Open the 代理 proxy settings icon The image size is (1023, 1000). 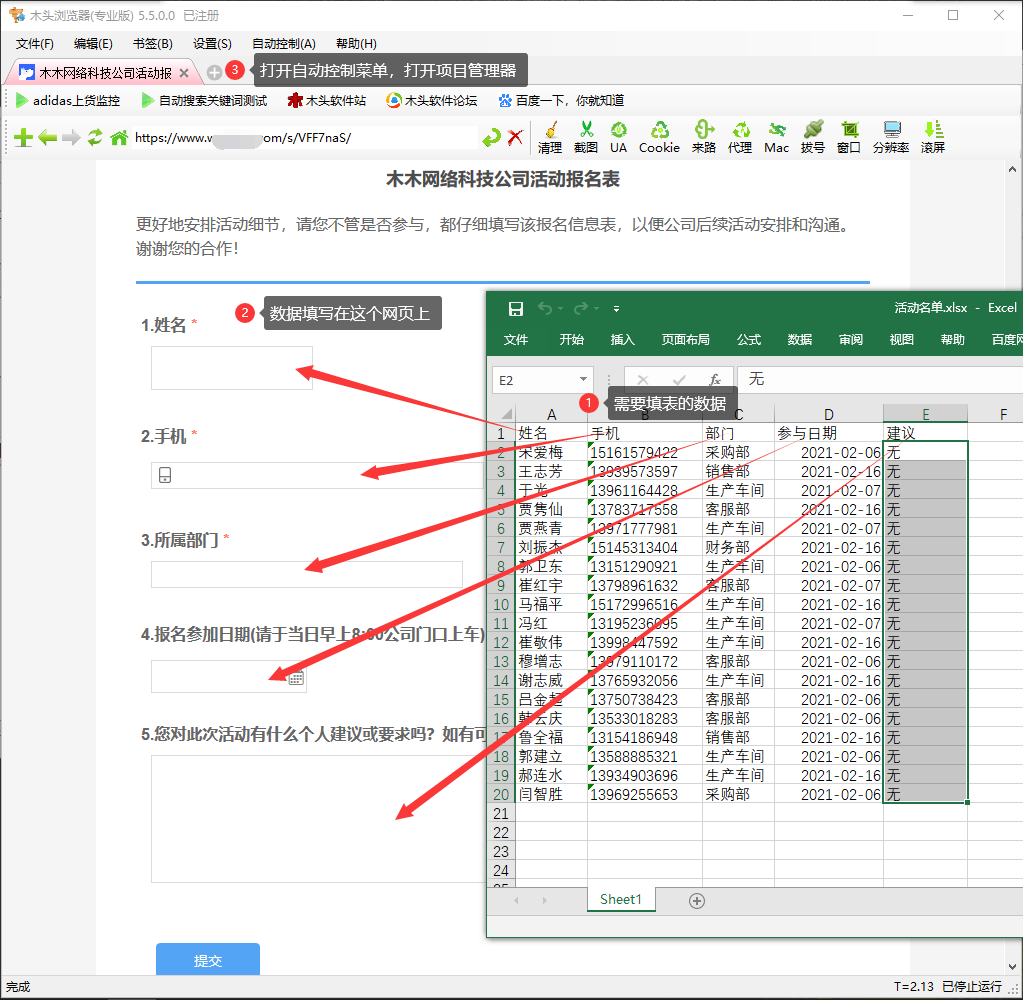pyautogui.click(x=740, y=137)
